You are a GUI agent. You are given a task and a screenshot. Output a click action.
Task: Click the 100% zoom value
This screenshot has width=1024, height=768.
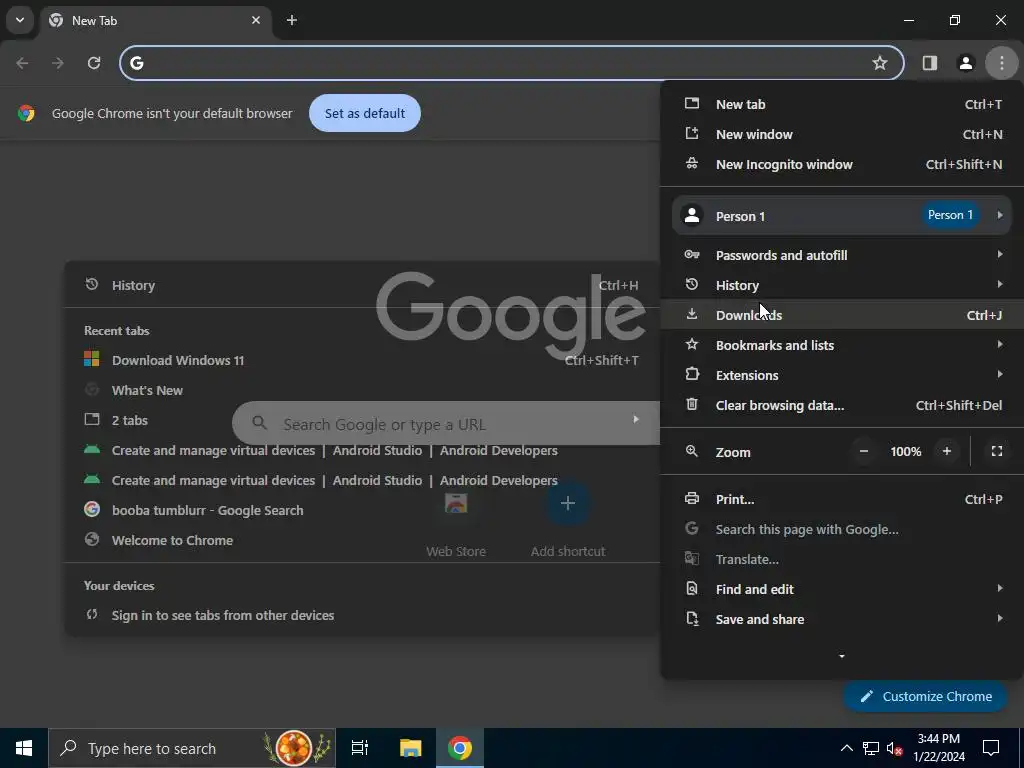coord(905,452)
